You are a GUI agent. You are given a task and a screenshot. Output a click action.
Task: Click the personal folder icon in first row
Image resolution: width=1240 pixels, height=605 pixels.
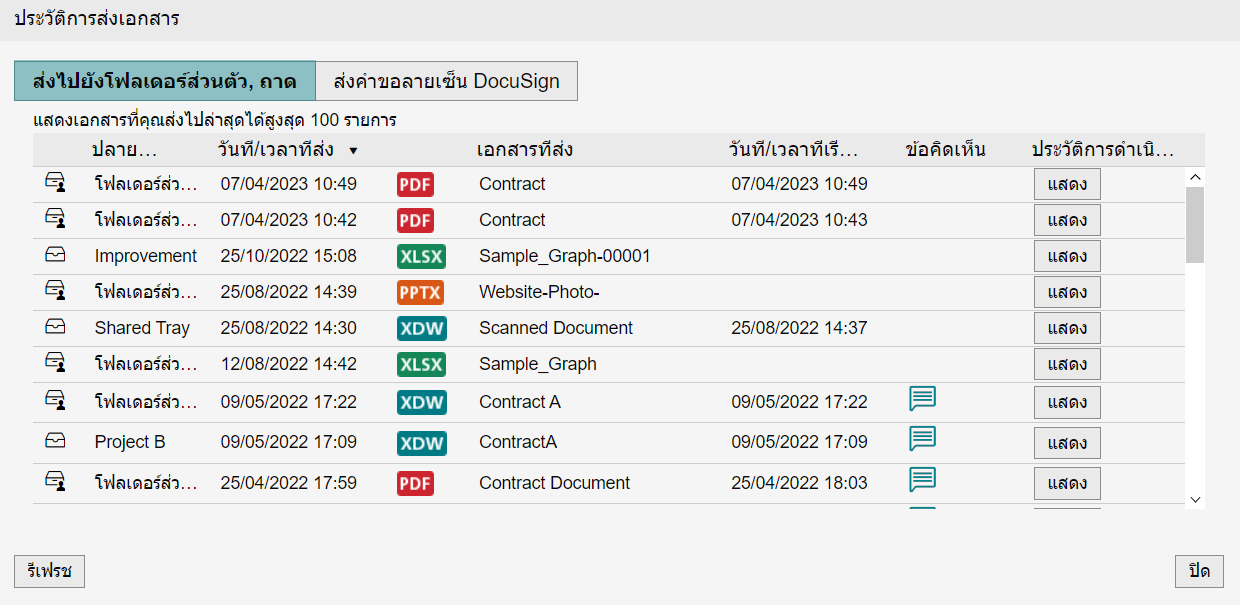pyautogui.click(x=56, y=184)
